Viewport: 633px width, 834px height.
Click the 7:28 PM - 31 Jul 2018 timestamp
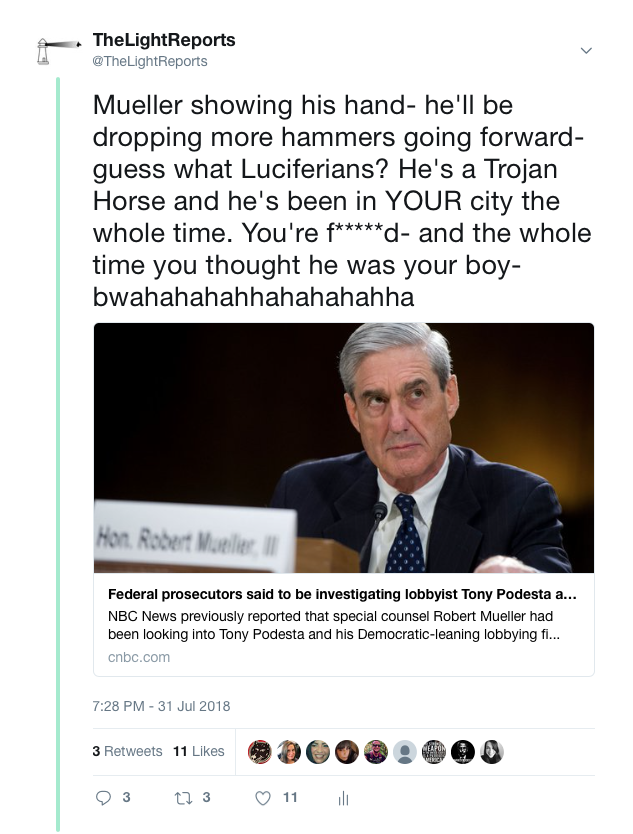click(x=161, y=706)
